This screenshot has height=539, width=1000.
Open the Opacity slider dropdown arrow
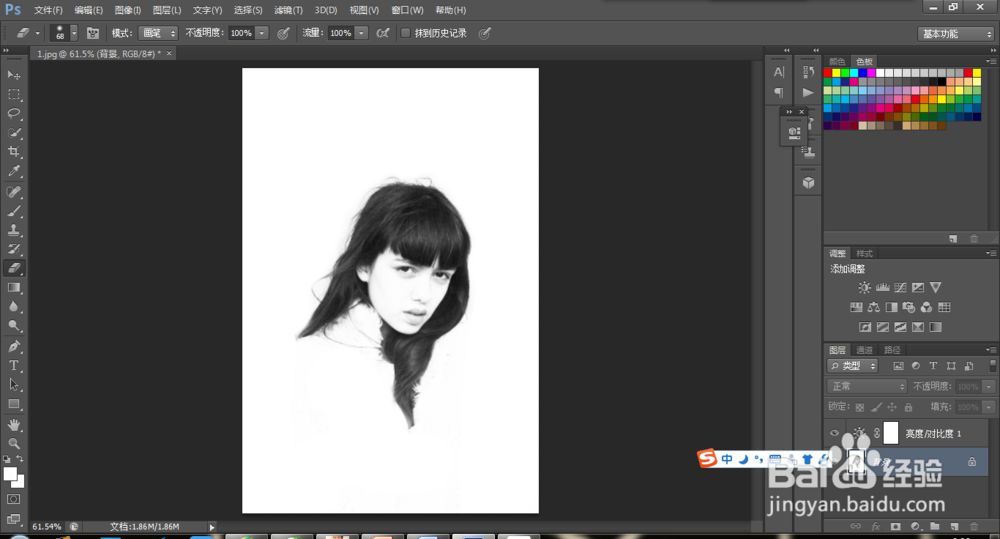click(x=261, y=33)
